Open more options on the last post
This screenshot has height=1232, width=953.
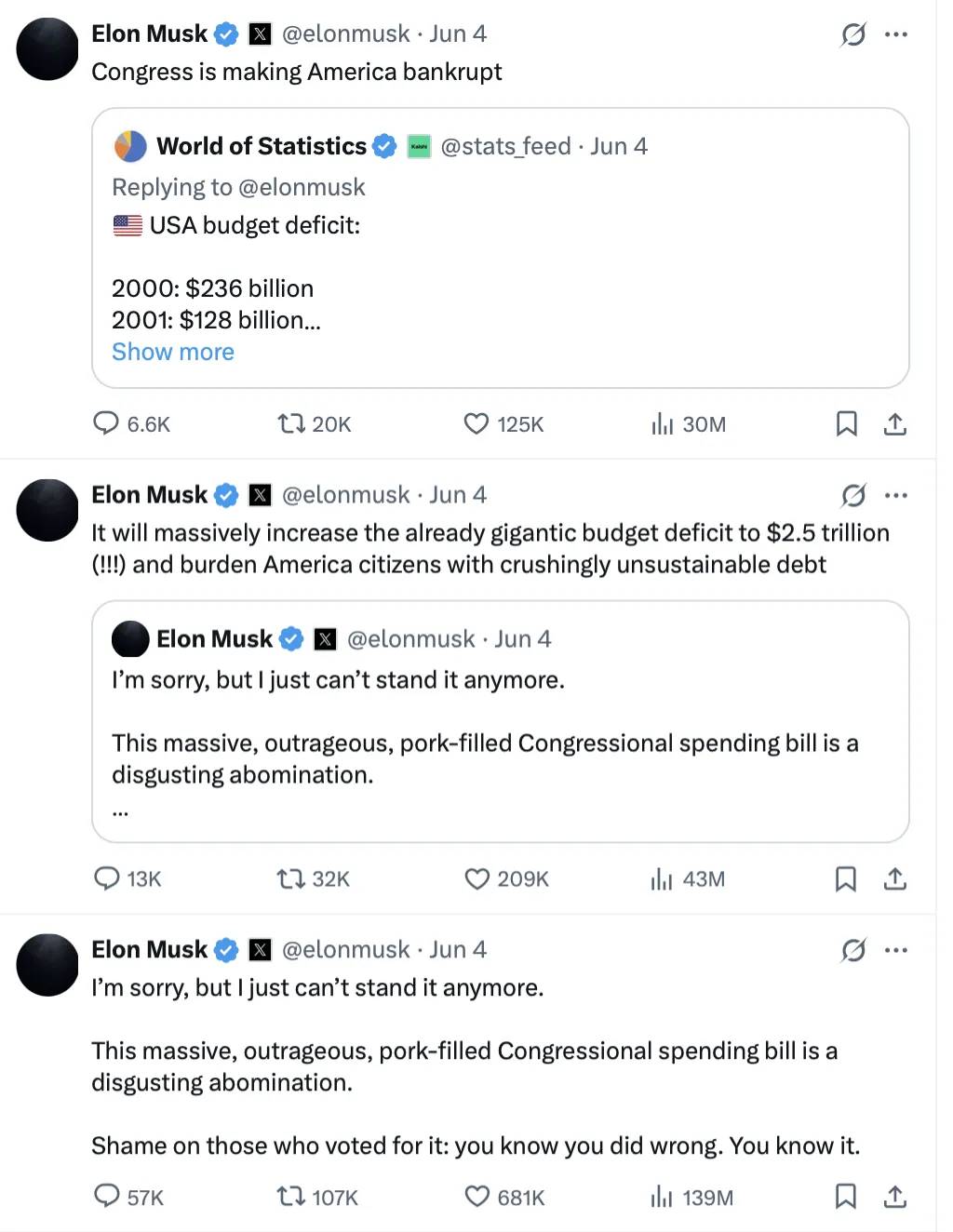[896, 950]
